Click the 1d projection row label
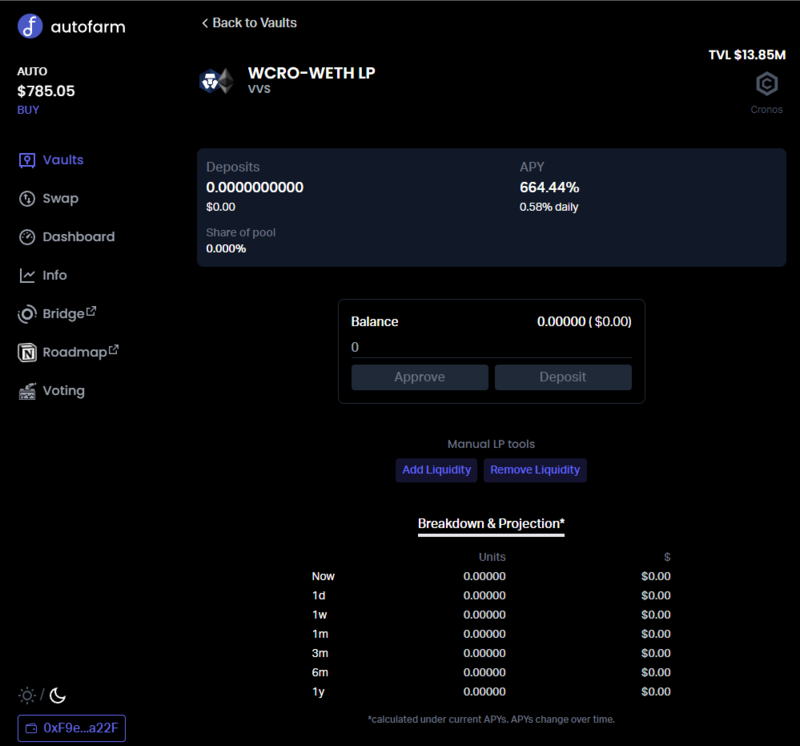 (x=318, y=595)
